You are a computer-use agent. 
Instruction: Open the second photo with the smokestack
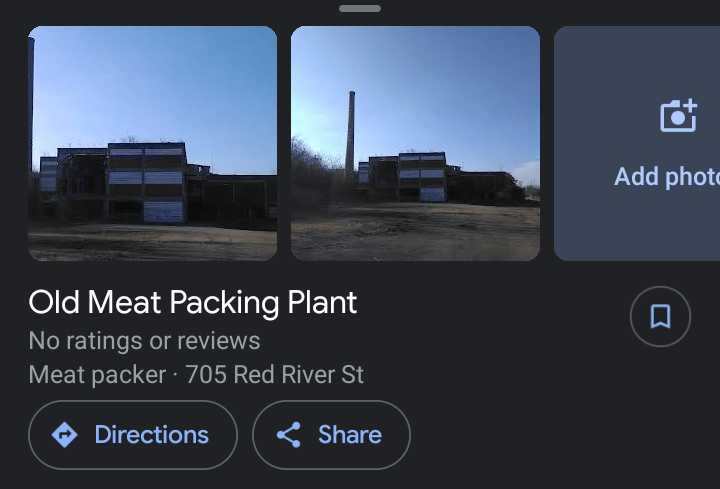415,143
